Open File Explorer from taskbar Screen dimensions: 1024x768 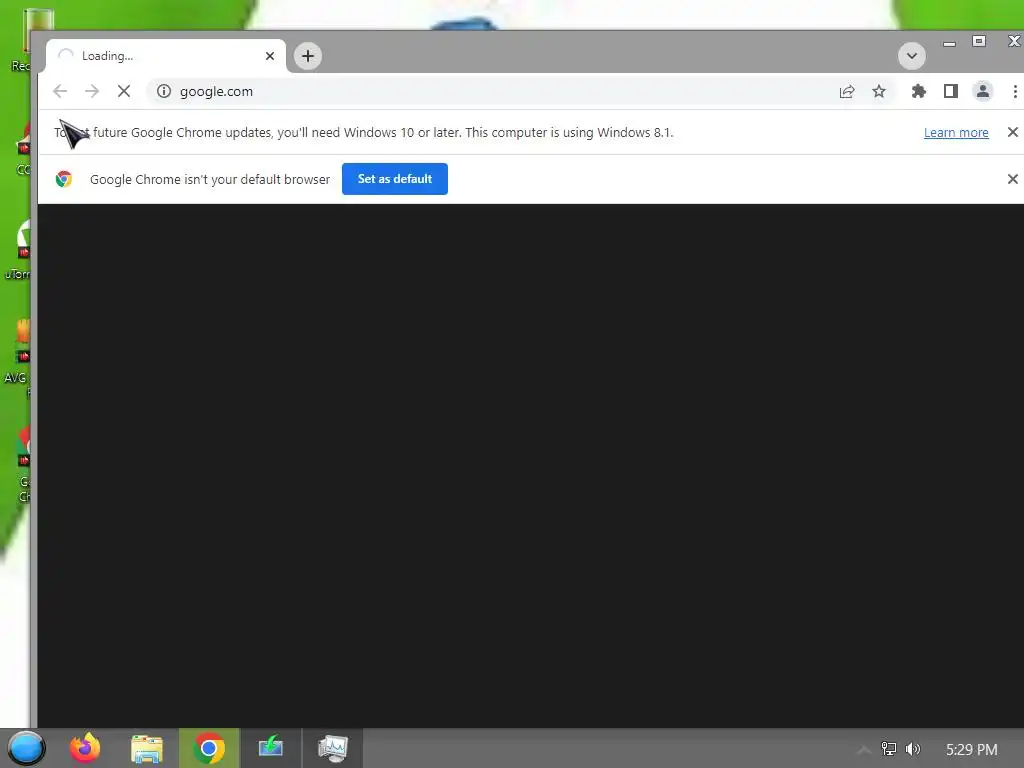(147, 748)
